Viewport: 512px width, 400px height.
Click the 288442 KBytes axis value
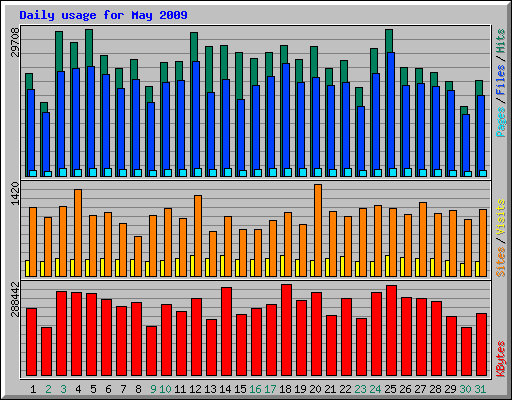[15, 299]
